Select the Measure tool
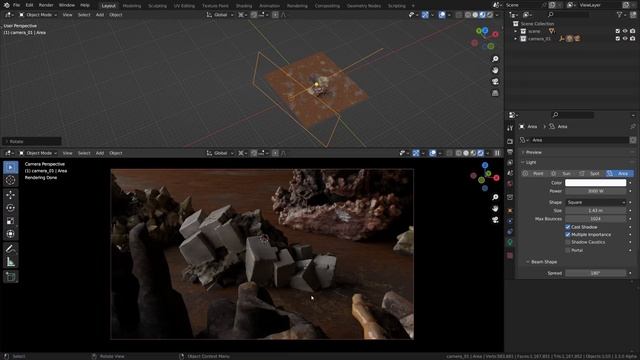Image resolution: width=640 pixels, height=360 pixels. tap(11, 262)
